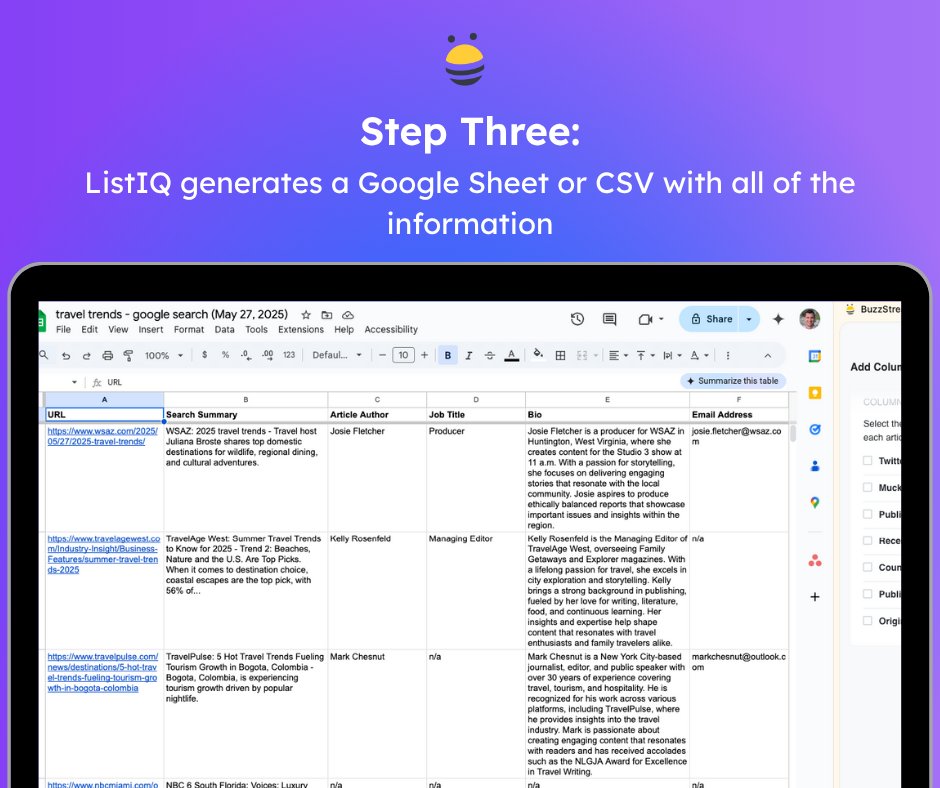Open the text color picker

(x=511, y=356)
